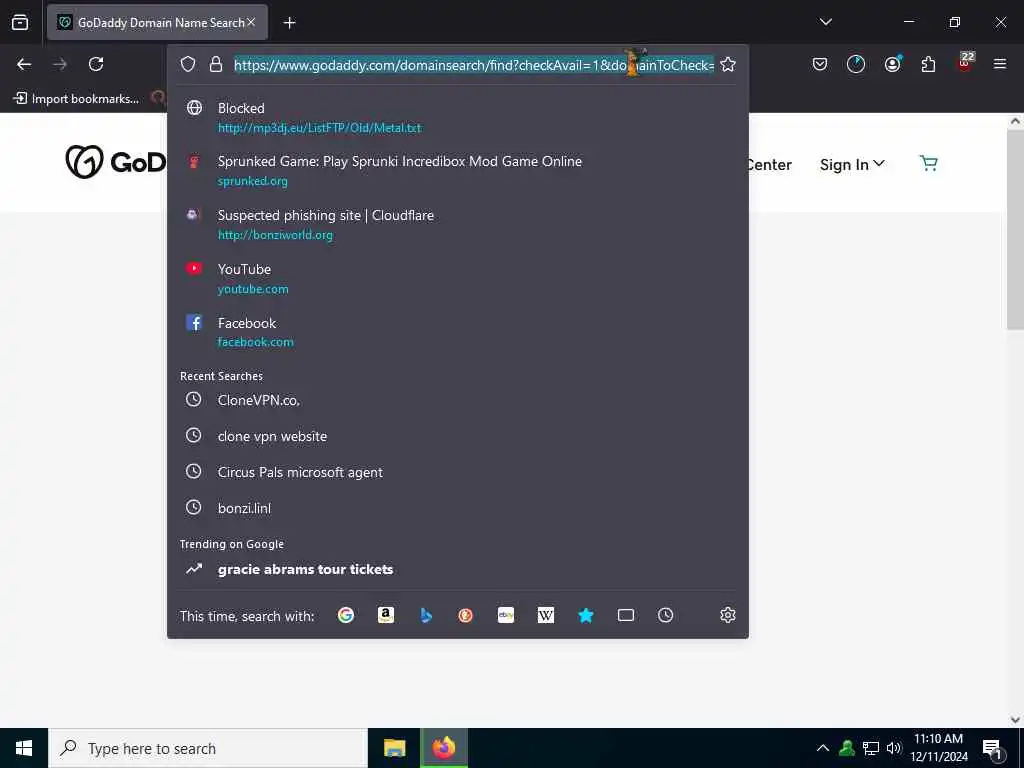Open Suspected phishing site bonziworld.org suggestion

click(457, 225)
